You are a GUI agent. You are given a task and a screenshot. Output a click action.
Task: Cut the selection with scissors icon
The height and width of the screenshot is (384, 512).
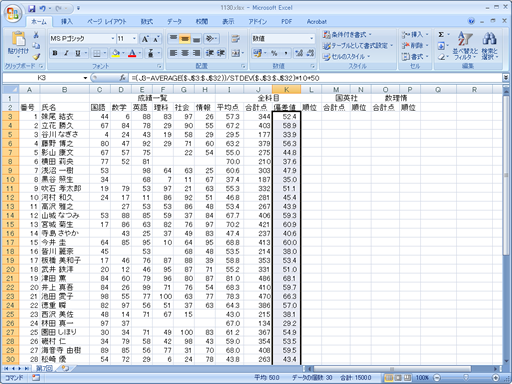click(36, 35)
